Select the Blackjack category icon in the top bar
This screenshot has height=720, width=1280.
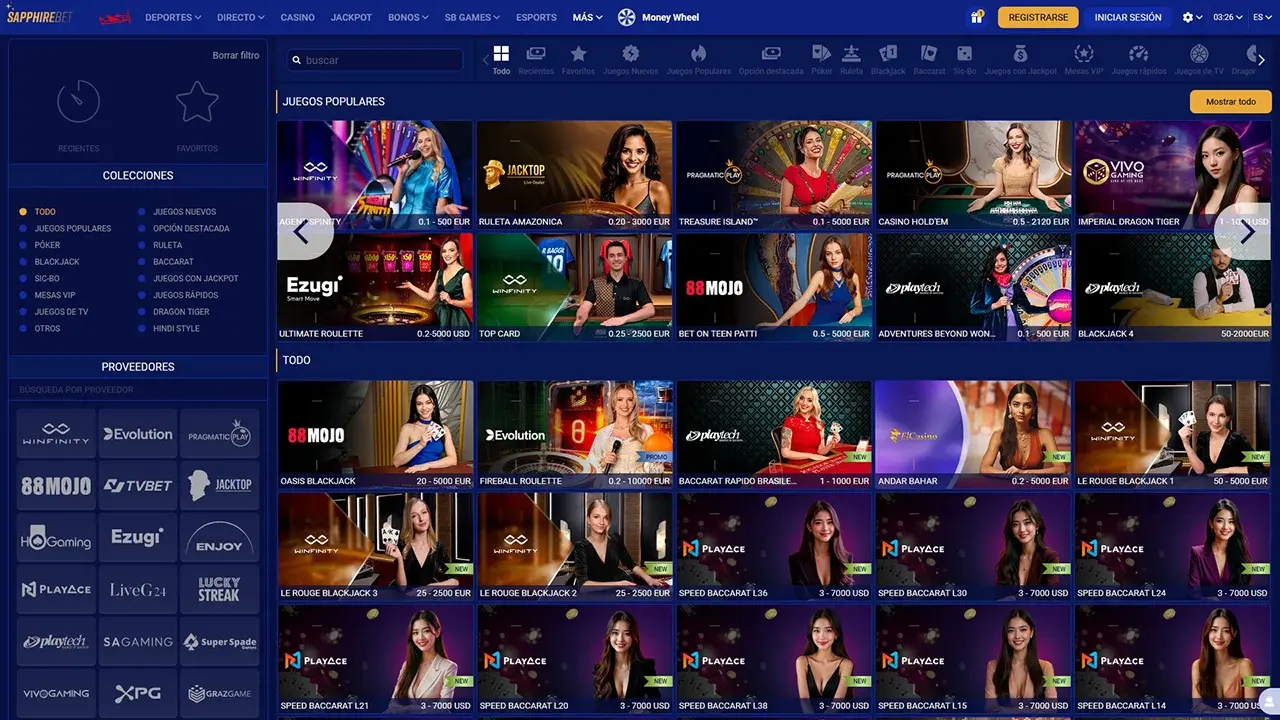click(x=888, y=54)
